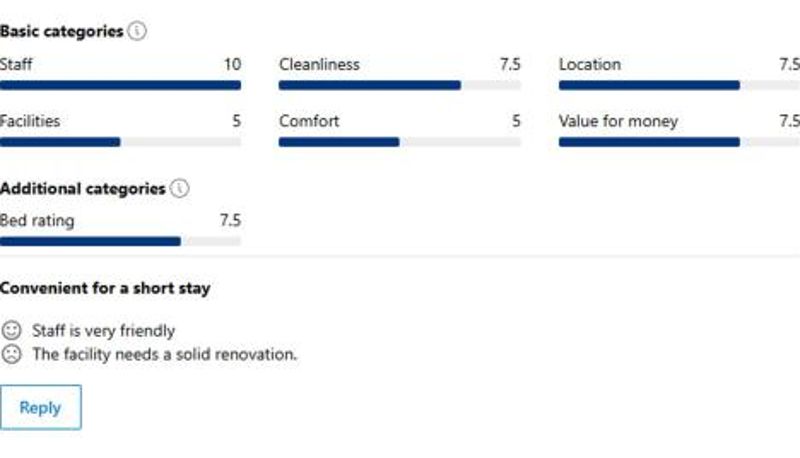This screenshot has width=800, height=458.
Task: Click the Facilities rating bar
Action: [x=120, y=142]
